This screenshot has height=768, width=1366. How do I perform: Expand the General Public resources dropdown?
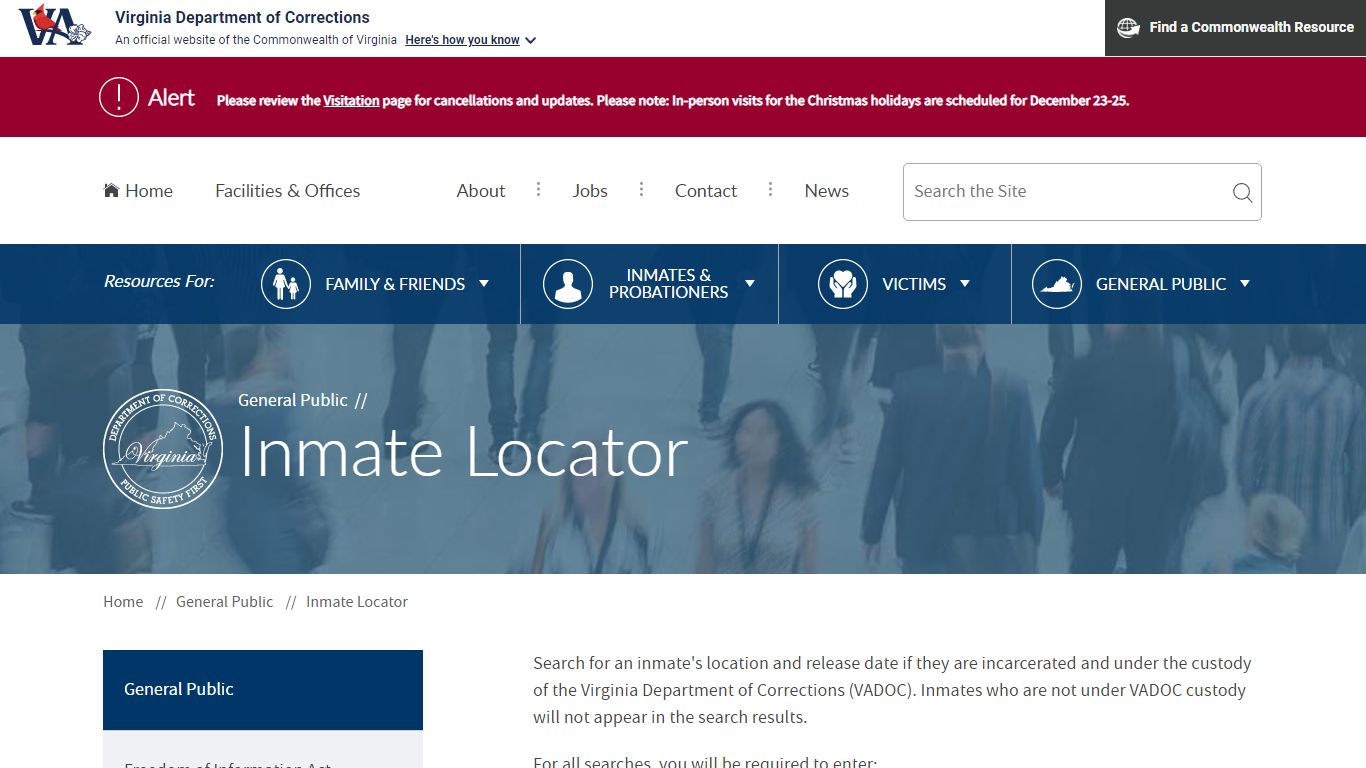pyautogui.click(x=1245, y=284)
